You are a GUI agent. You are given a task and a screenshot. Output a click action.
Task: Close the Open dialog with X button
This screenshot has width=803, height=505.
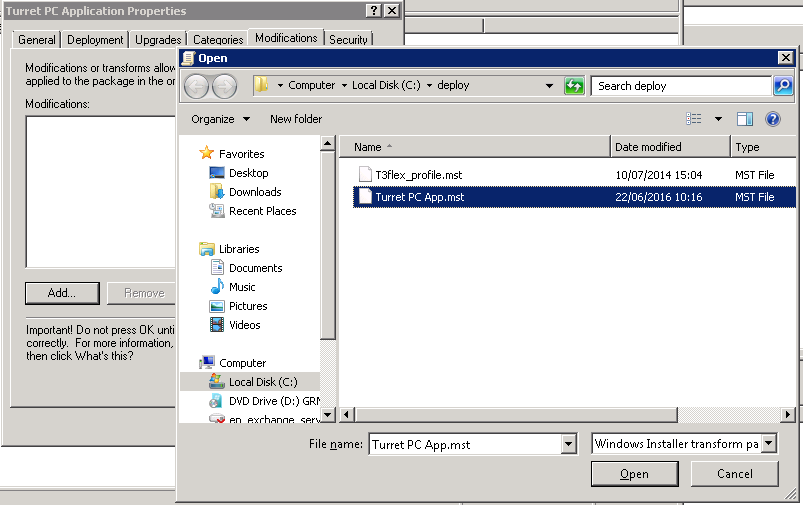coord(785,58)
